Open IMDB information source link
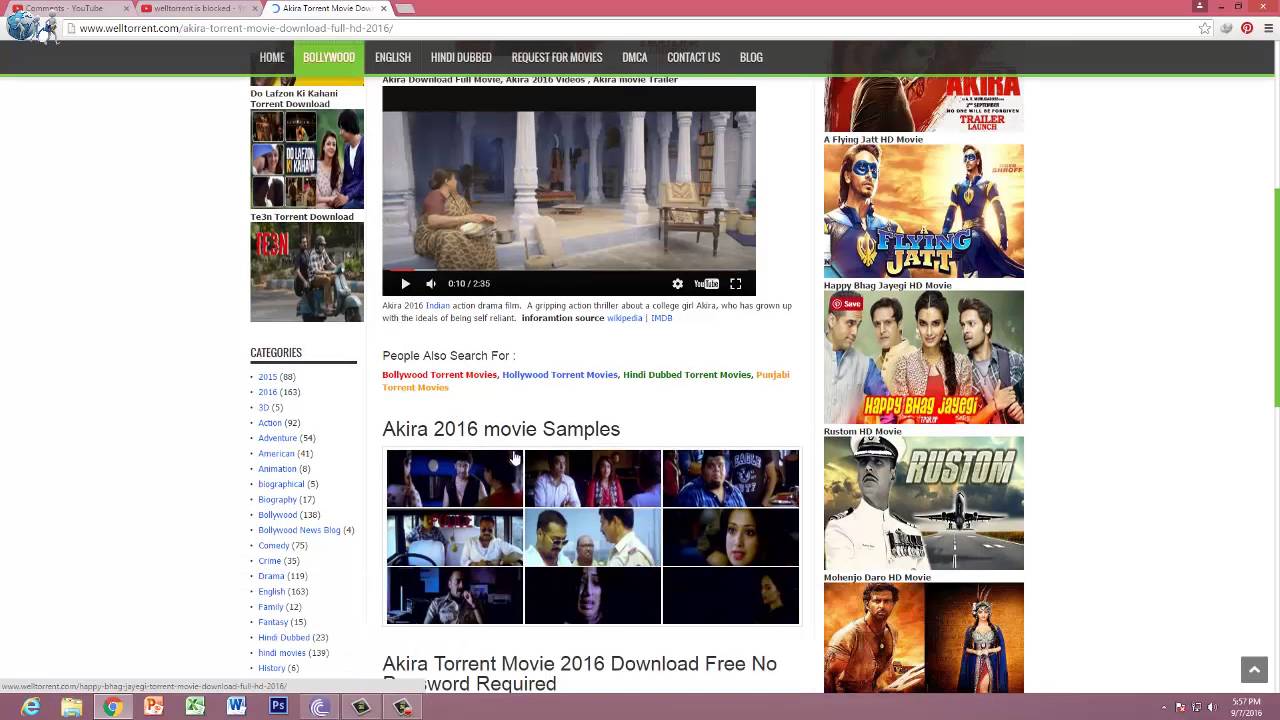The width and height of the screenshot is (1280, 720). 662,318
